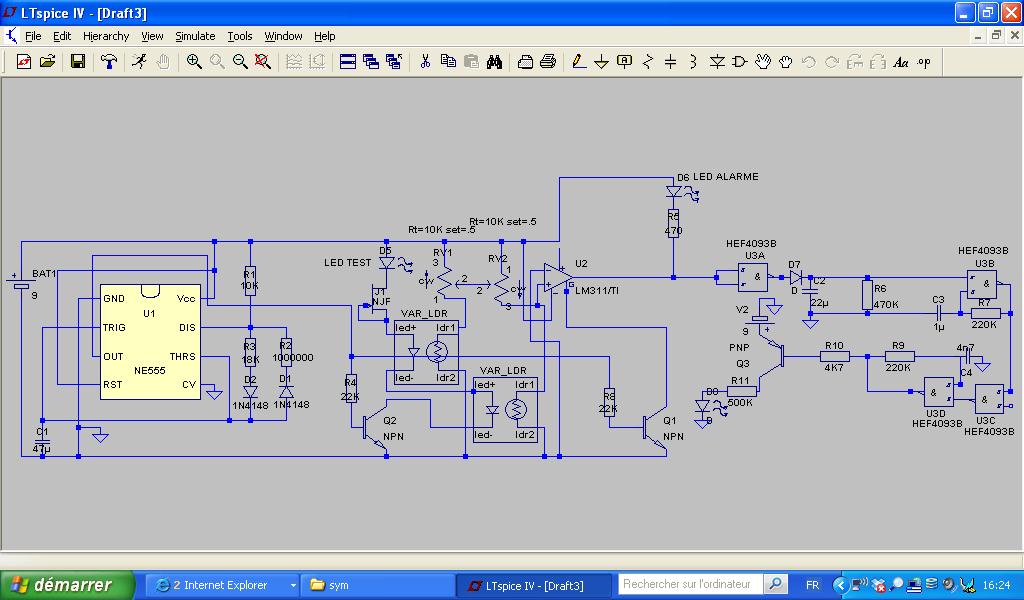Open the Help menu
This screenshot has width=1024, height=600.
click(x=325, y=36)
